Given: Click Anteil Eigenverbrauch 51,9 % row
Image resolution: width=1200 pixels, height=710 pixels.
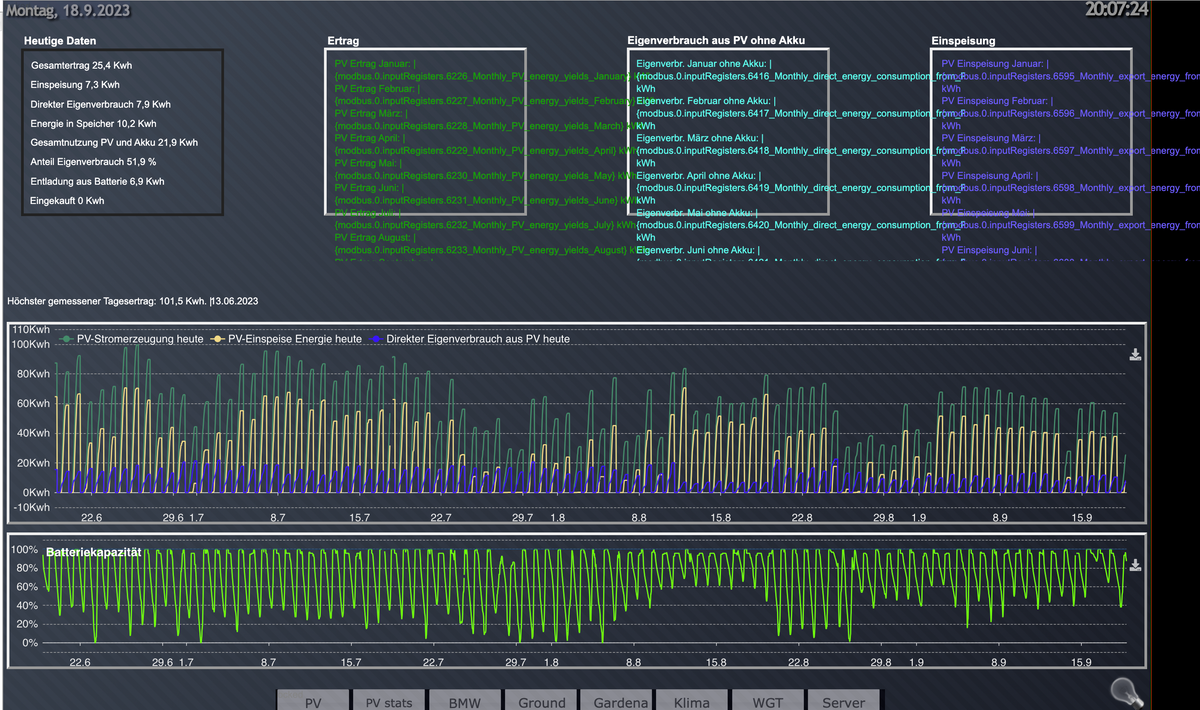Looking at the screenshot, I should click(94, 162).
